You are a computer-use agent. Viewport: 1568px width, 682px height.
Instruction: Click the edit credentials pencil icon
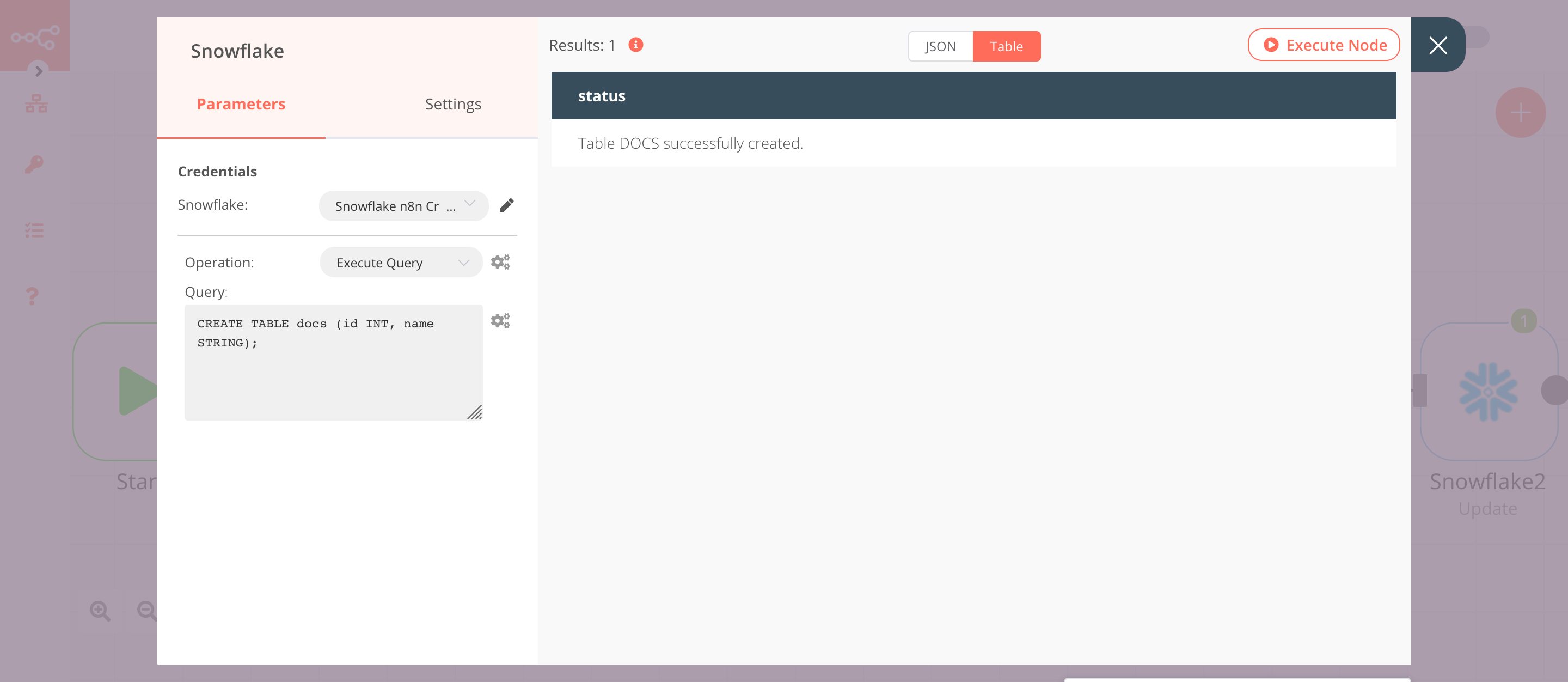pyautogui.click(x=506, y=205)
